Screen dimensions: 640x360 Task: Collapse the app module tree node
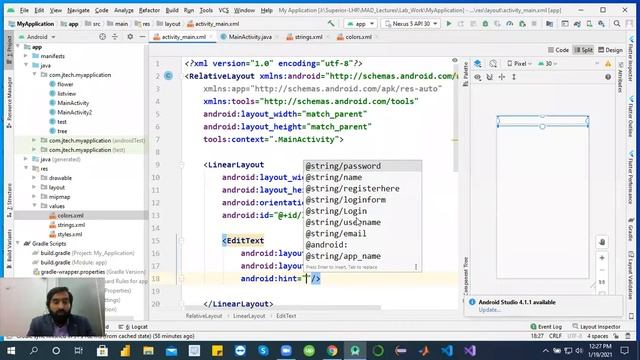[x=18, y=47]
